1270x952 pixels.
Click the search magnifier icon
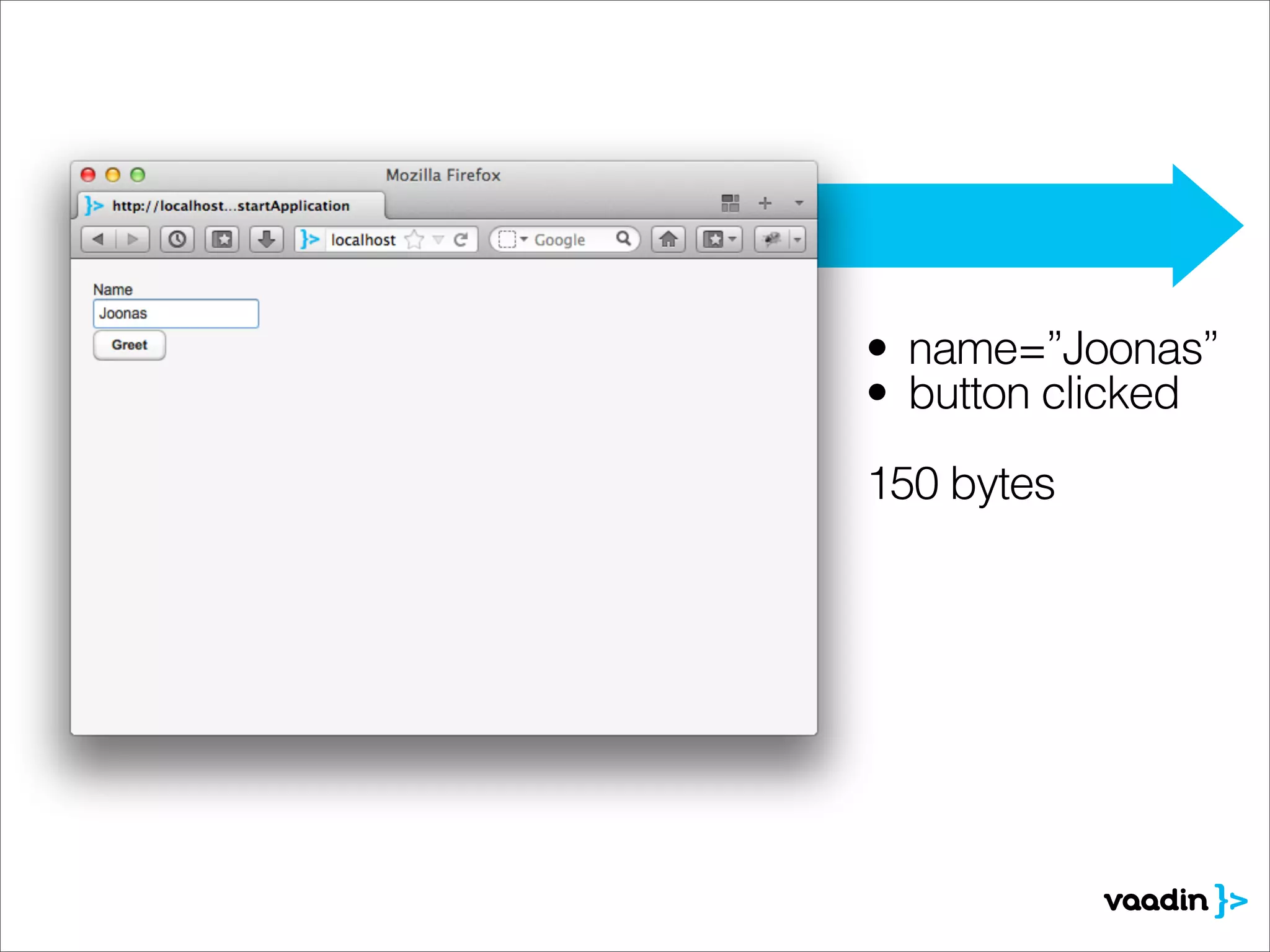623,239
